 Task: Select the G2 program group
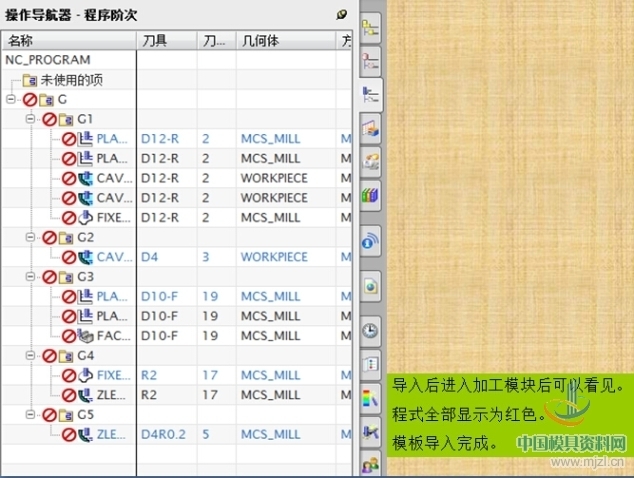coord(84,237)
